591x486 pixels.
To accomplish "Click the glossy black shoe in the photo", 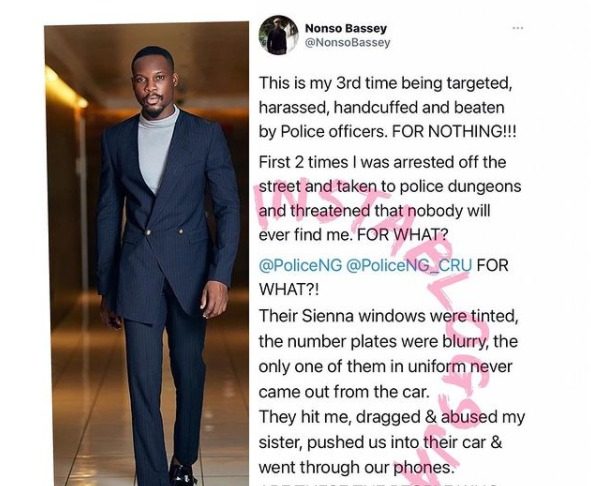I will (182, 473).
